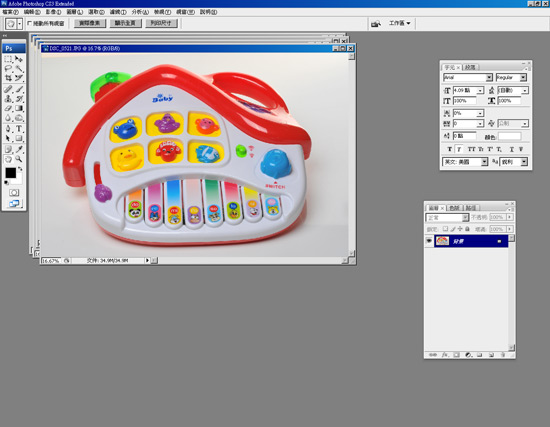The width and height of the screenshot is (550, 427).
Task: Enable the scroll all windows checkbox
Action: pos(30,23)
